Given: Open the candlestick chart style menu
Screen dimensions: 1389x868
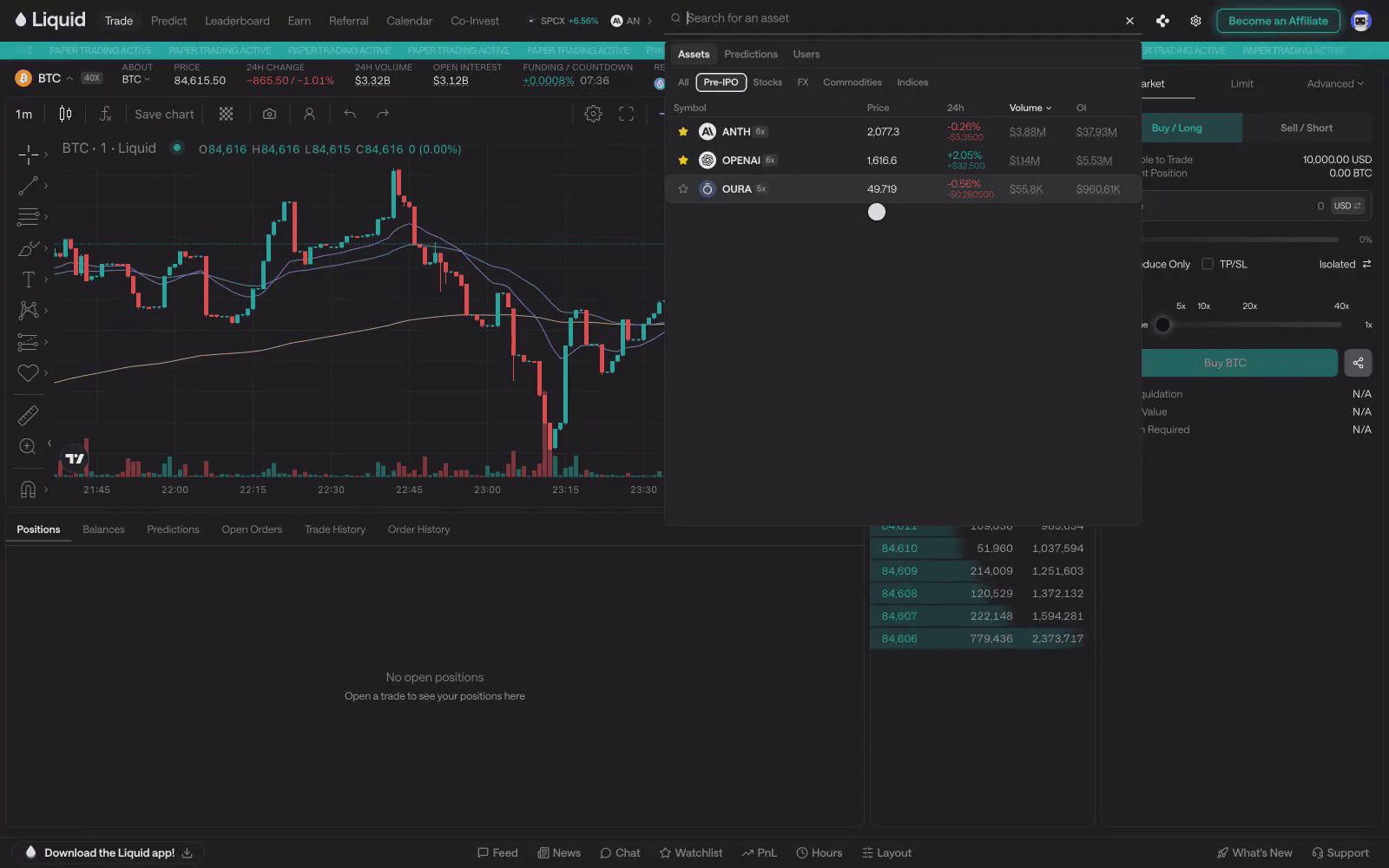Looking at the screenshot, I should (65, 114).
